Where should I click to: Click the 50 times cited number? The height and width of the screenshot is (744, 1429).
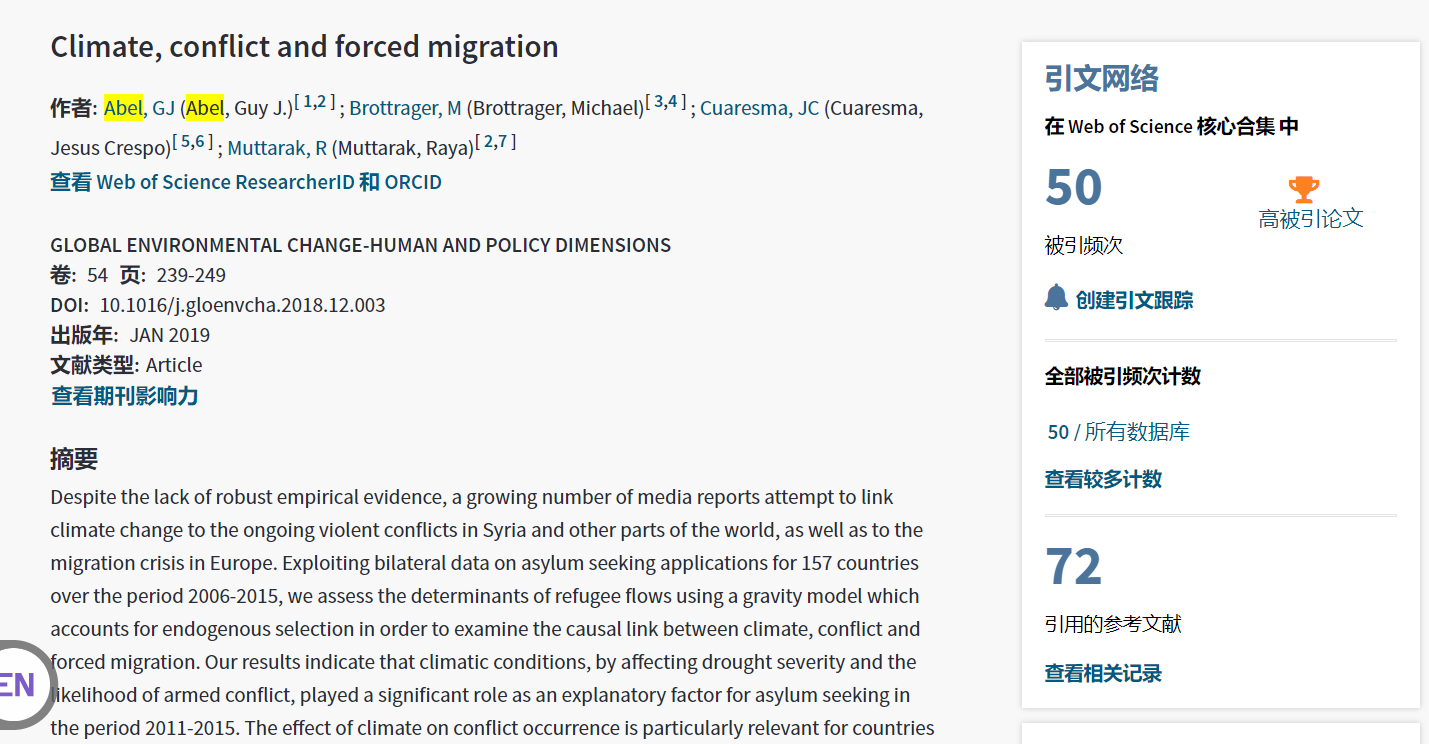1073,188
